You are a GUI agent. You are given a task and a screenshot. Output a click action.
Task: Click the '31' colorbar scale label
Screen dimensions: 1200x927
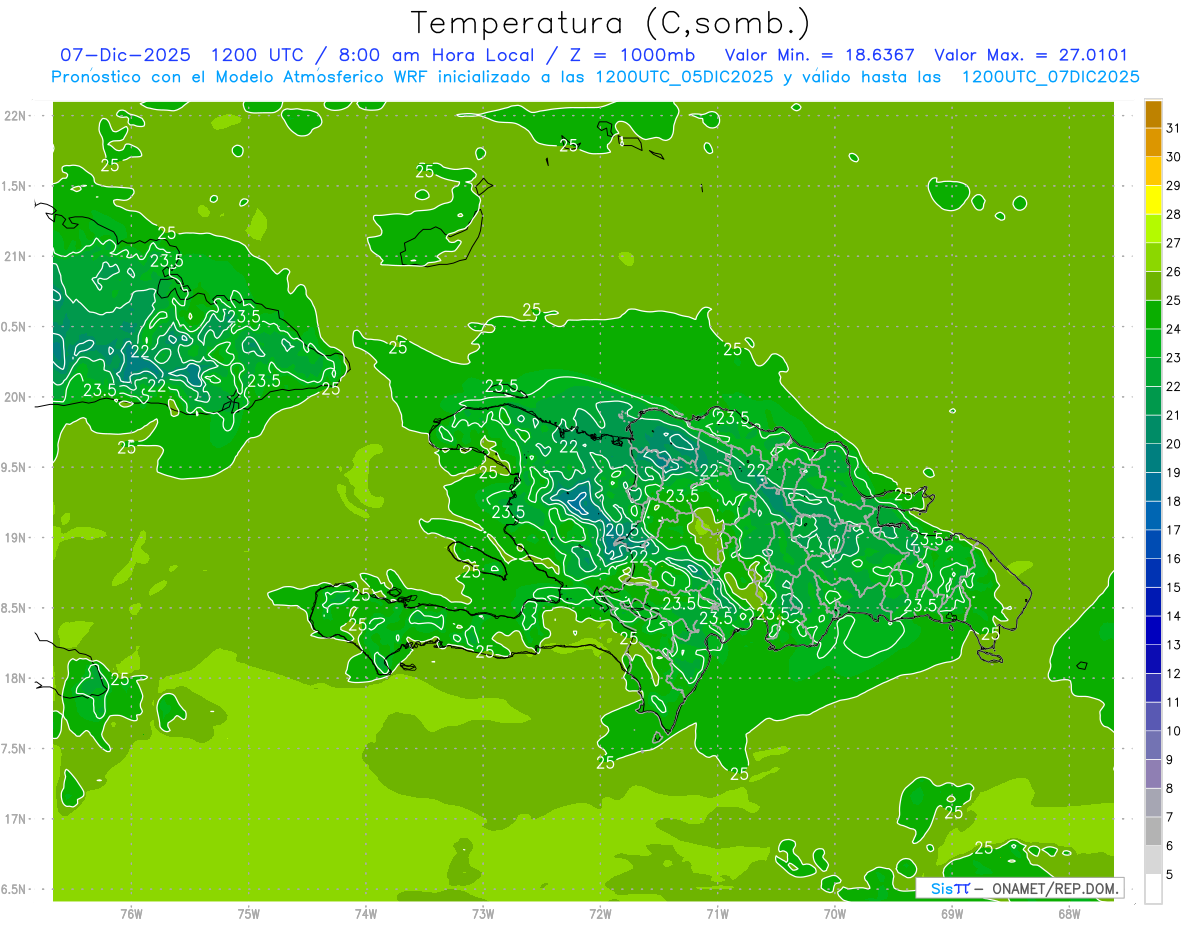tap(1174, 128)
